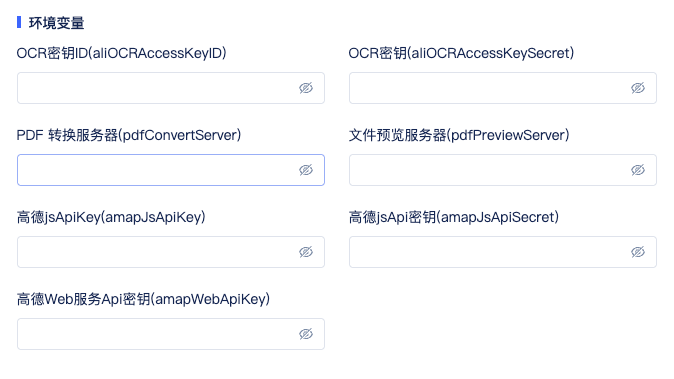
Task: Click the 高德Web服务Api密钥(amapWebApiKey) label text
Action: click(144, 299)
